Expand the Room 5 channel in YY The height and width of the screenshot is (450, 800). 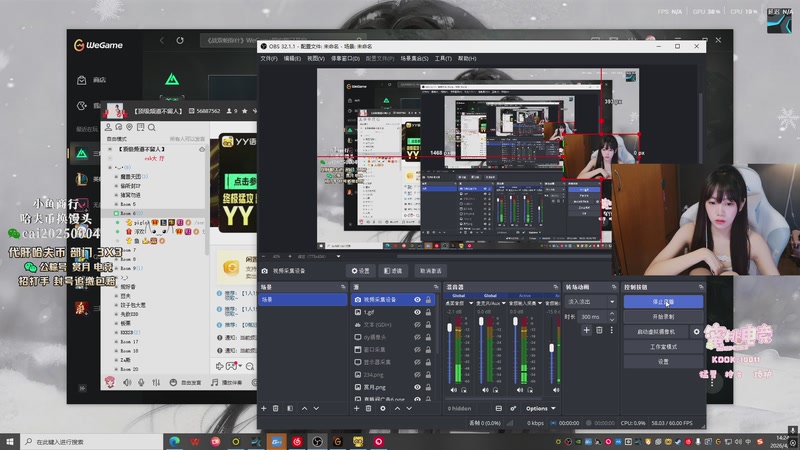[116, 204]
